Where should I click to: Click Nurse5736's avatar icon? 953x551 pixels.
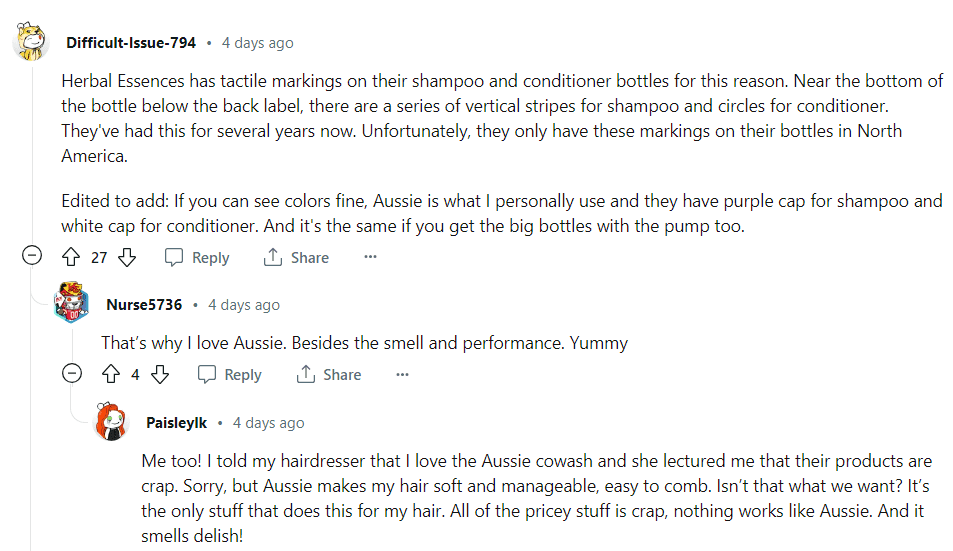pos(72,303)
